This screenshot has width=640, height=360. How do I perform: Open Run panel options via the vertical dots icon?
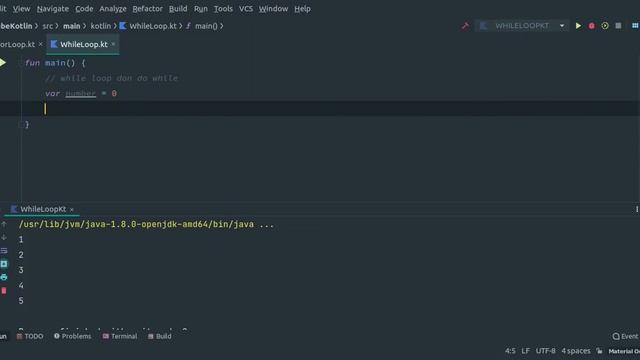(x=637, y=209)
